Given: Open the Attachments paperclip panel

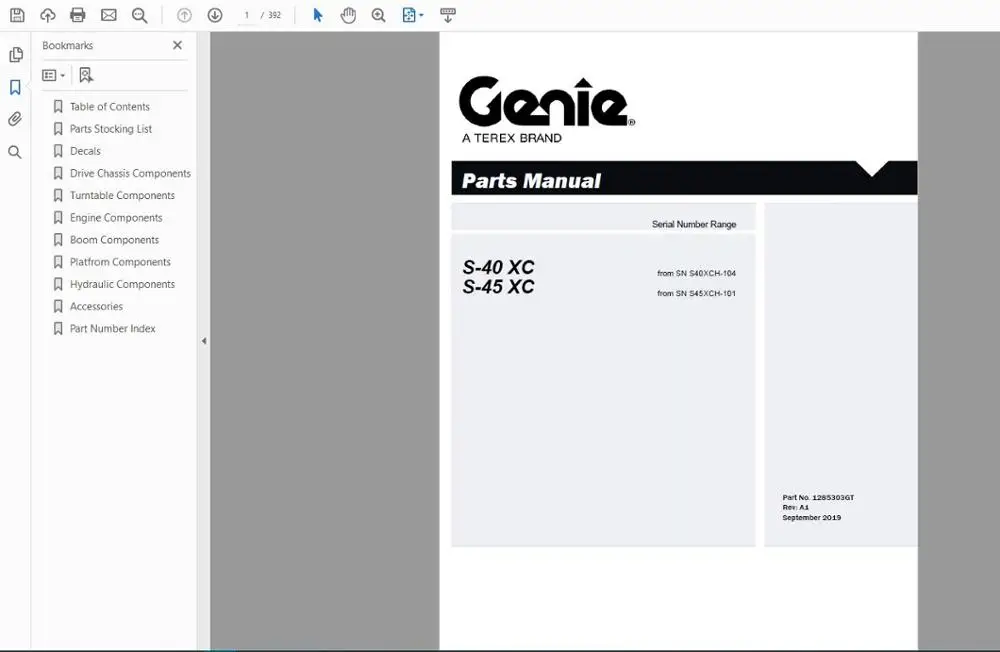Looking at the screenshot, I should 15,119.
